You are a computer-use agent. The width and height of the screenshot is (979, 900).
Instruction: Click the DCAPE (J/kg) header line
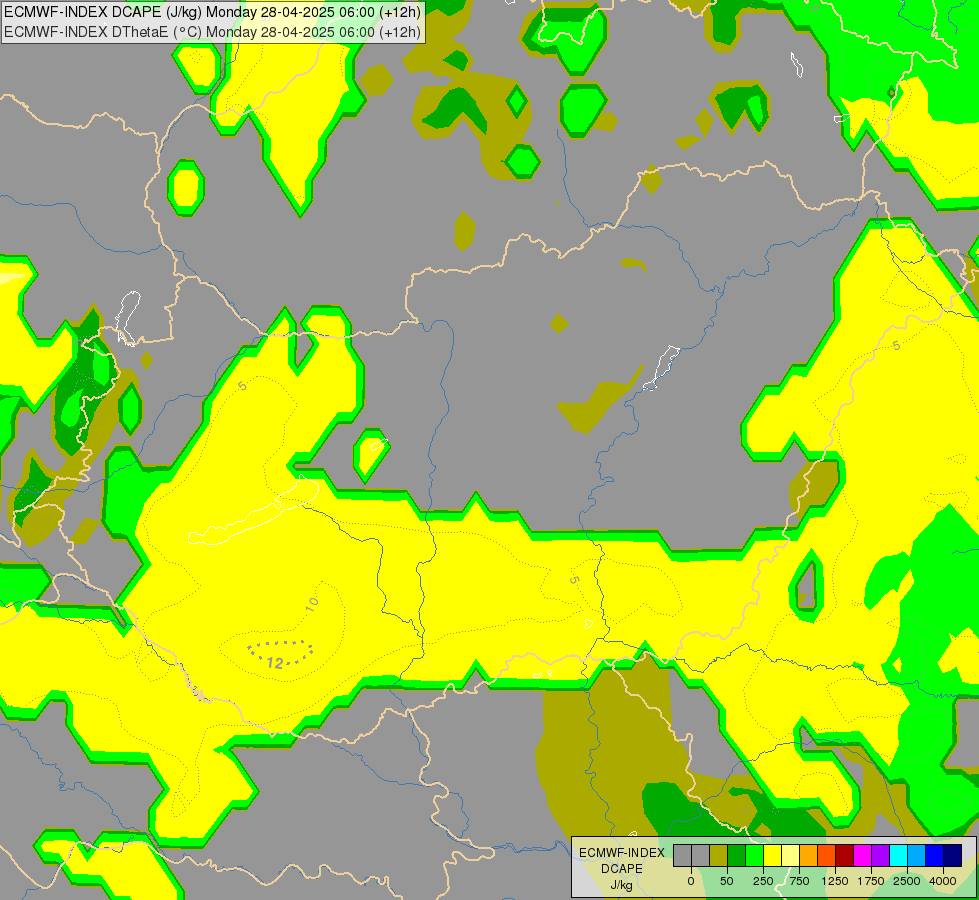[x=212, y=12]
